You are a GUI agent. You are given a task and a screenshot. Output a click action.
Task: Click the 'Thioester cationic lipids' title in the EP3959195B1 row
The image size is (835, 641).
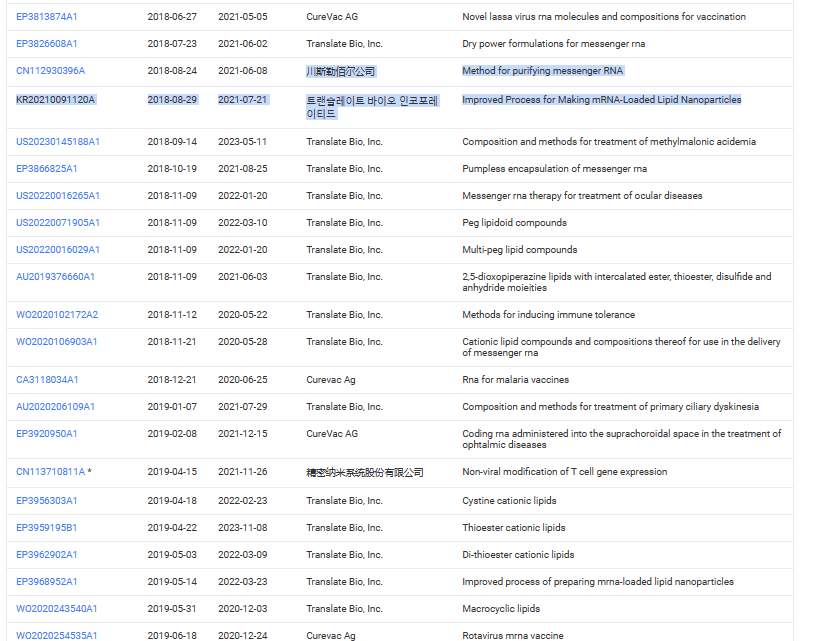point(514,528)
